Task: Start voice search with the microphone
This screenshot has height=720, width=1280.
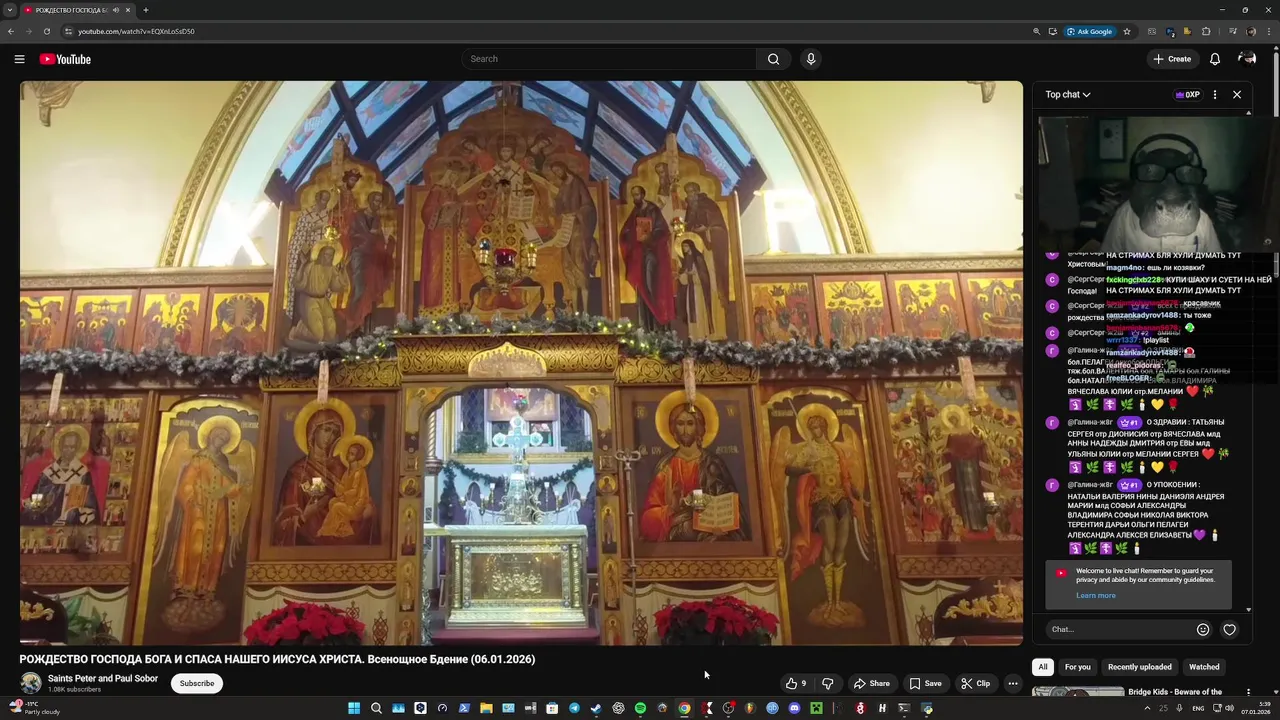Action: coord(811,59)
